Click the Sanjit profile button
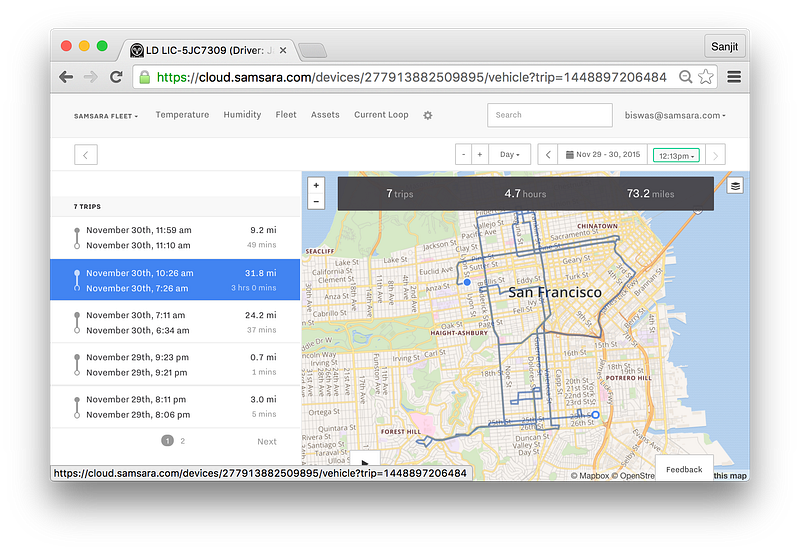The width and height of the screenshot is (800, 553). 724,47
